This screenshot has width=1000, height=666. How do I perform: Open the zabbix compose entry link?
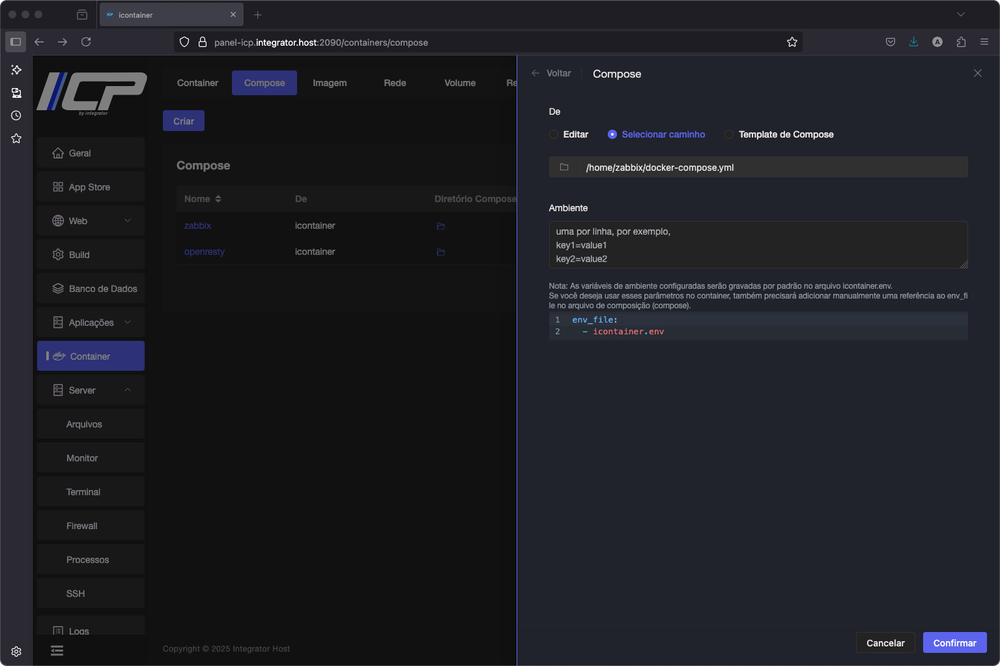[x=197, y=225]
